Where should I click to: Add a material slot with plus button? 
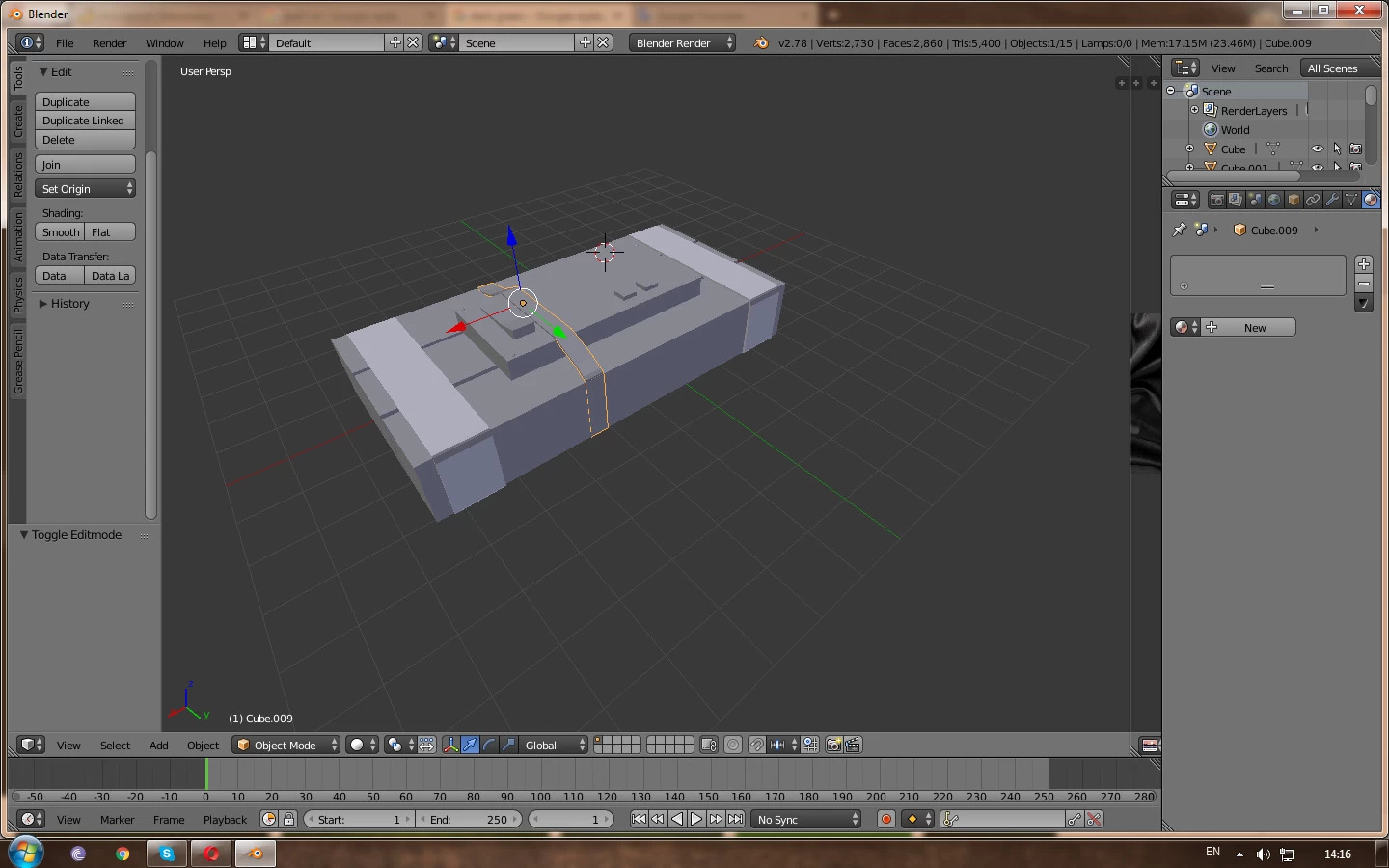pyautogui.click(x=1364, y=264)
